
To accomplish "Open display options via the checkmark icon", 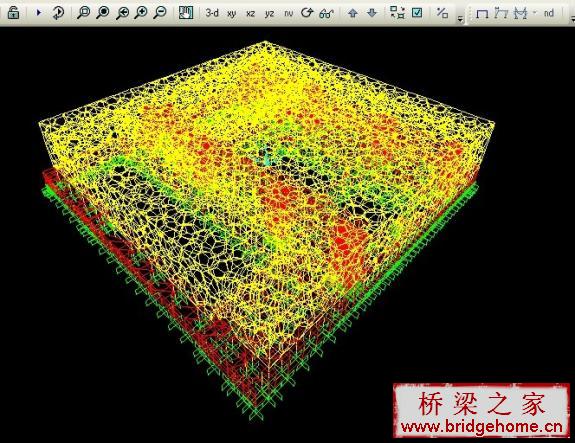I will (417, 13).
